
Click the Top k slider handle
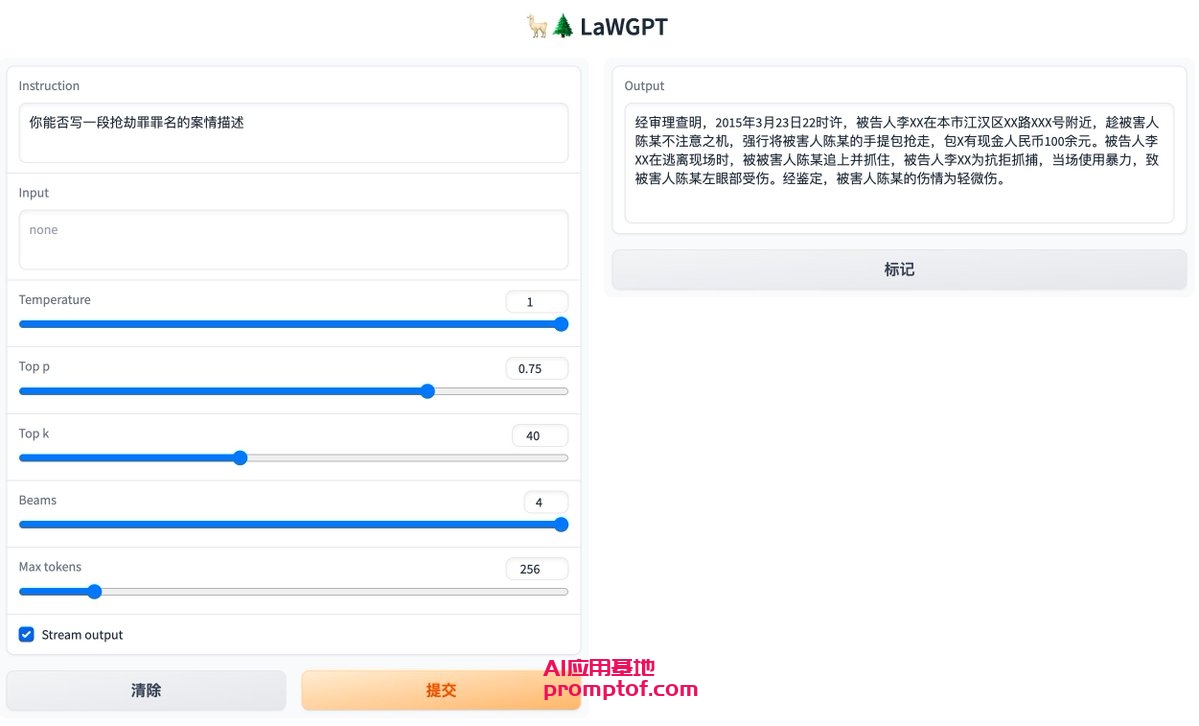coord(240,458)
